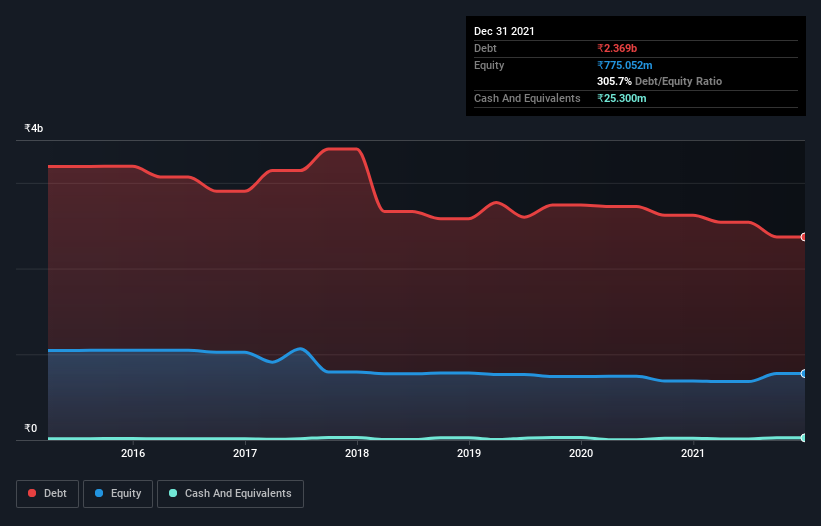Click the 2021 x-axis label
Viewport: 821px width, 526px height.
click(693, 453)
